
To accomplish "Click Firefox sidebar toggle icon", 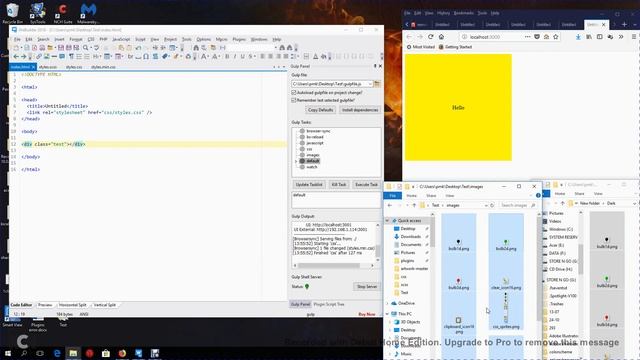I will point(600,37).
